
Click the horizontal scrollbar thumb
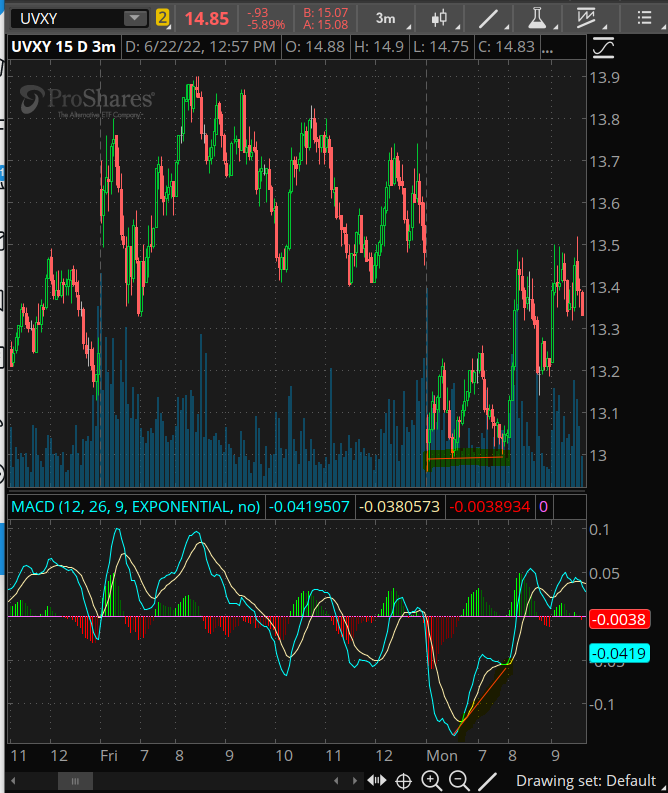(x=75, y=781)
